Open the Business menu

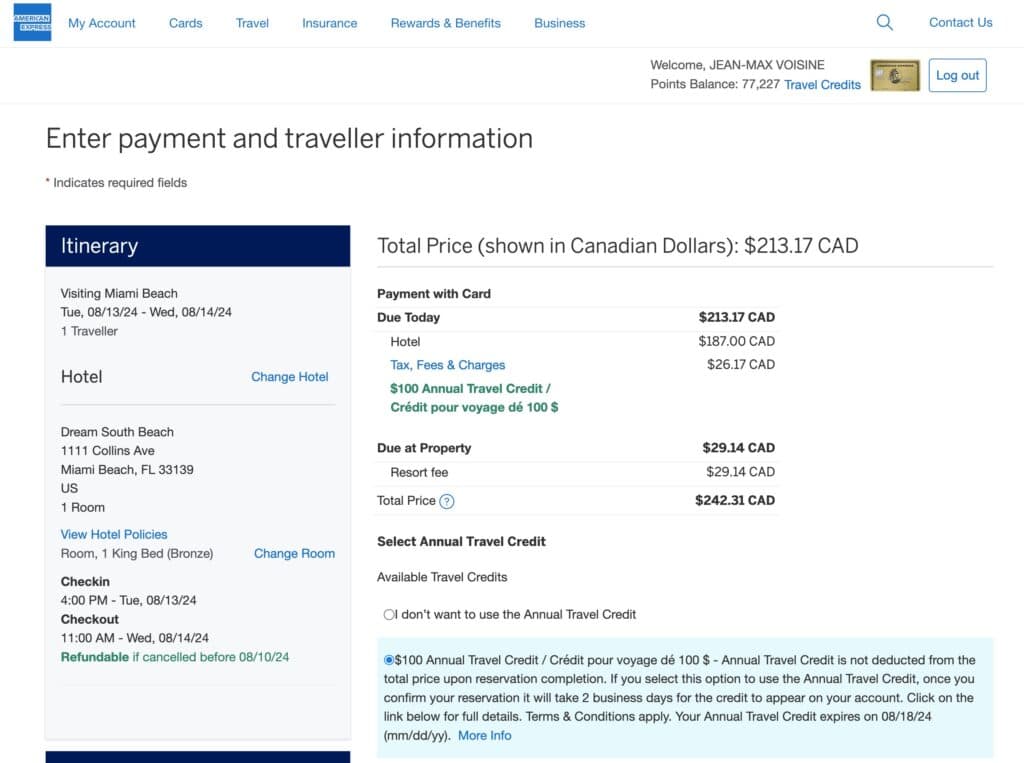[559, 23]
